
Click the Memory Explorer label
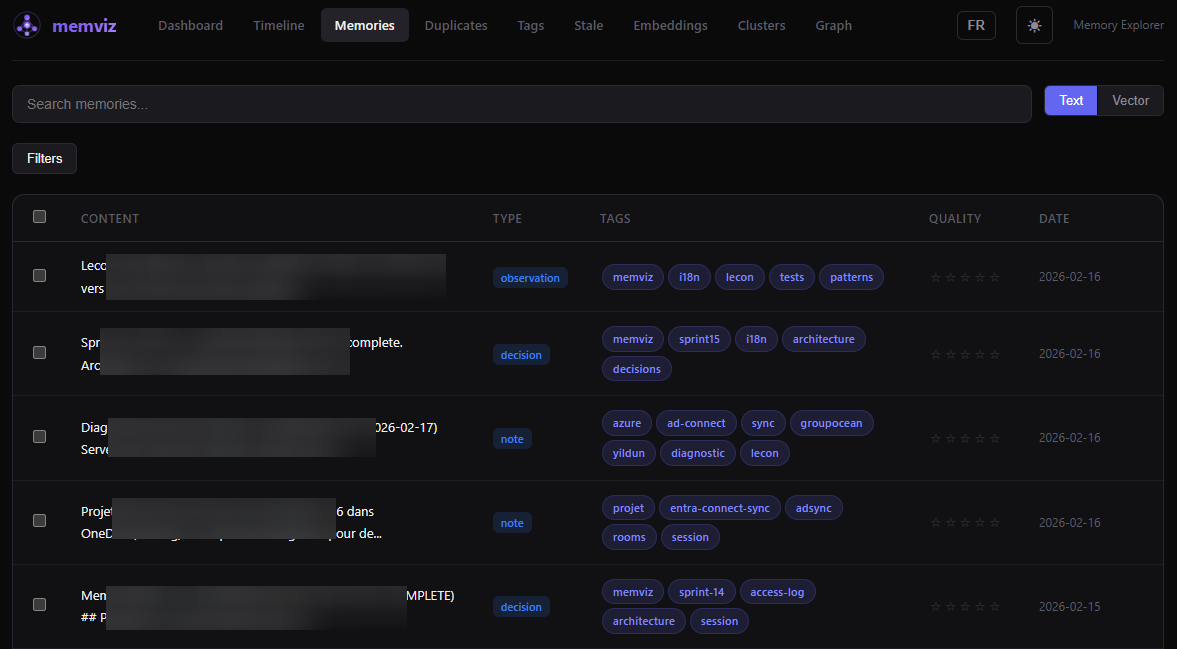pyautogui.click(x=1118, y=26)
